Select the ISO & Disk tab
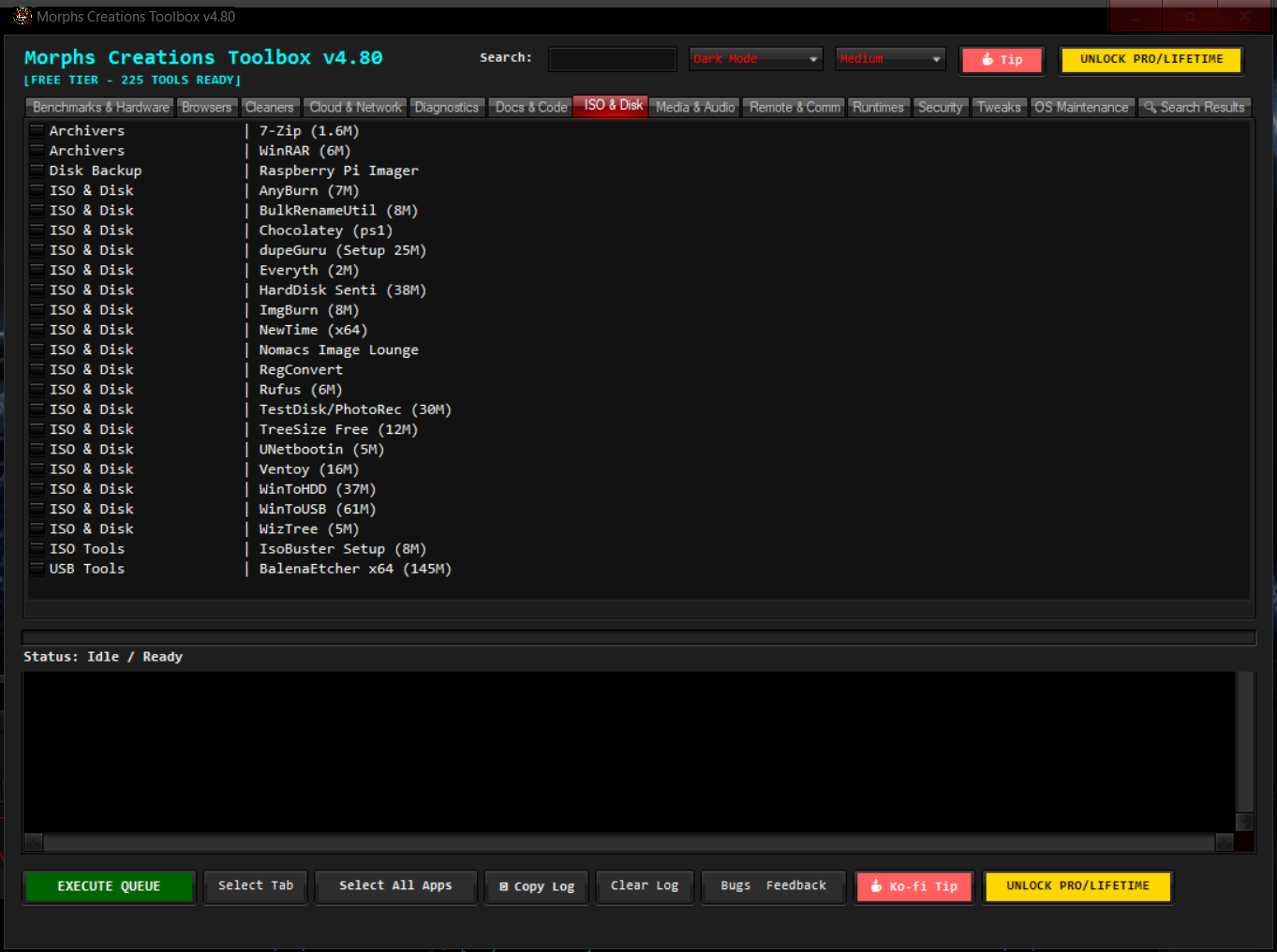The width and height of the screenshot is (1277, 952). click(x=613, y=106)
